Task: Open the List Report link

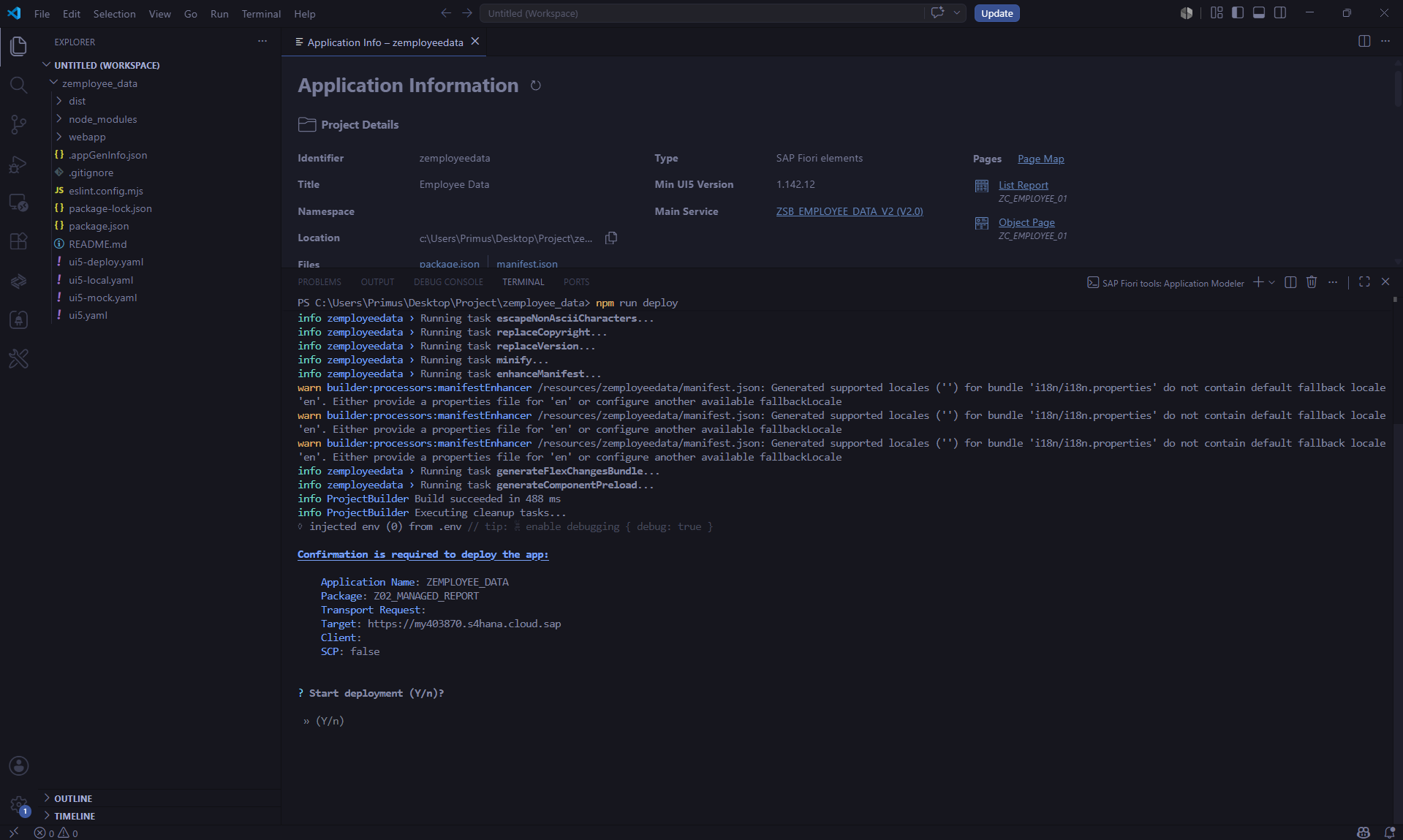Action: tap(1023, 185)
